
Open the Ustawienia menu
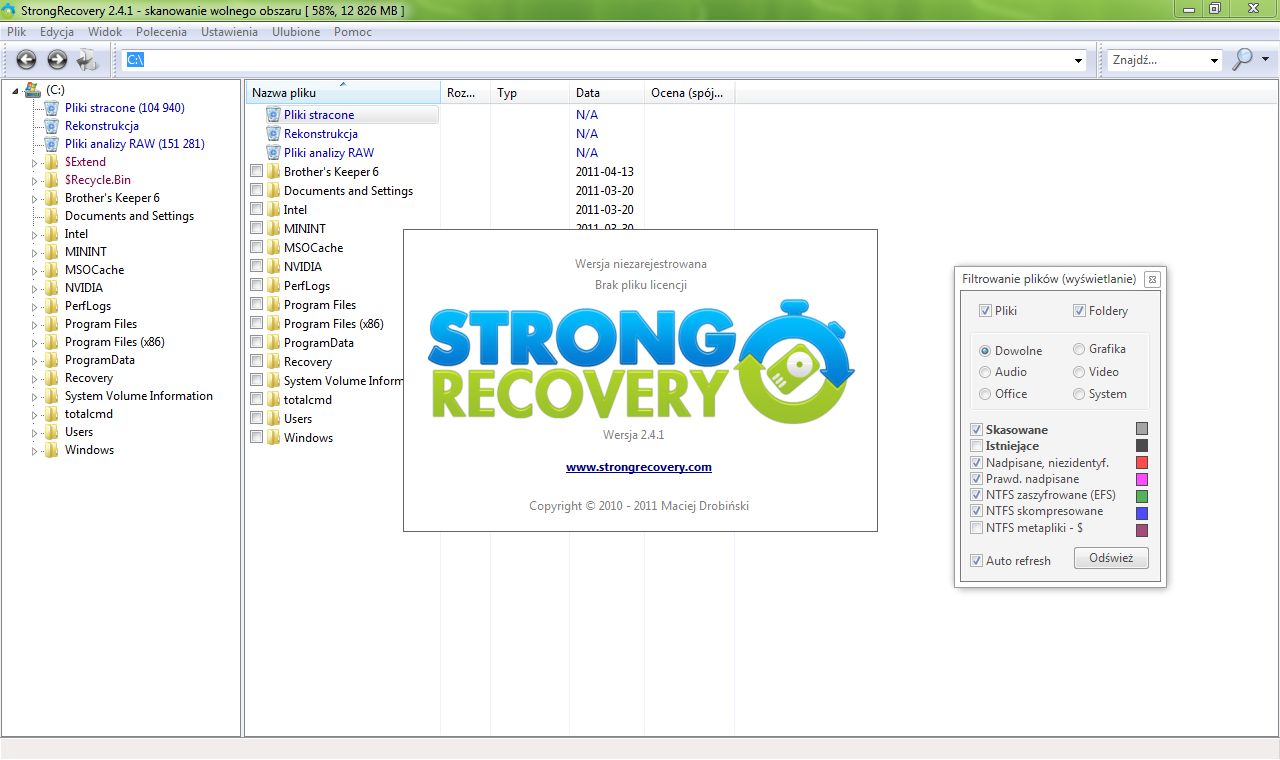pos(229,32)
